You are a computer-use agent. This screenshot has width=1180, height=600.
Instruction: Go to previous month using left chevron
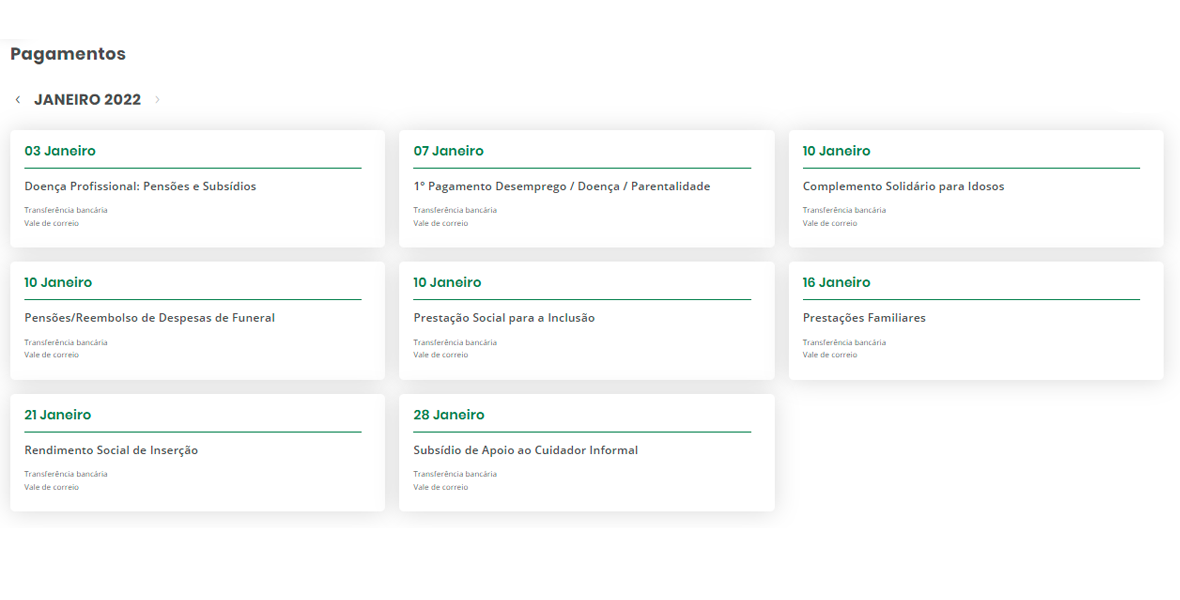coord(18,100)
